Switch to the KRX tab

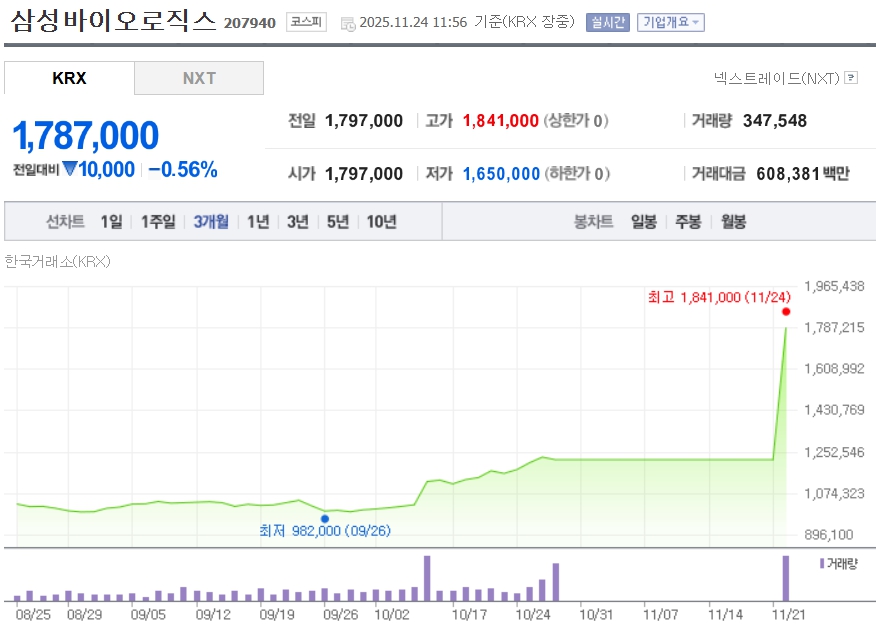69,78
